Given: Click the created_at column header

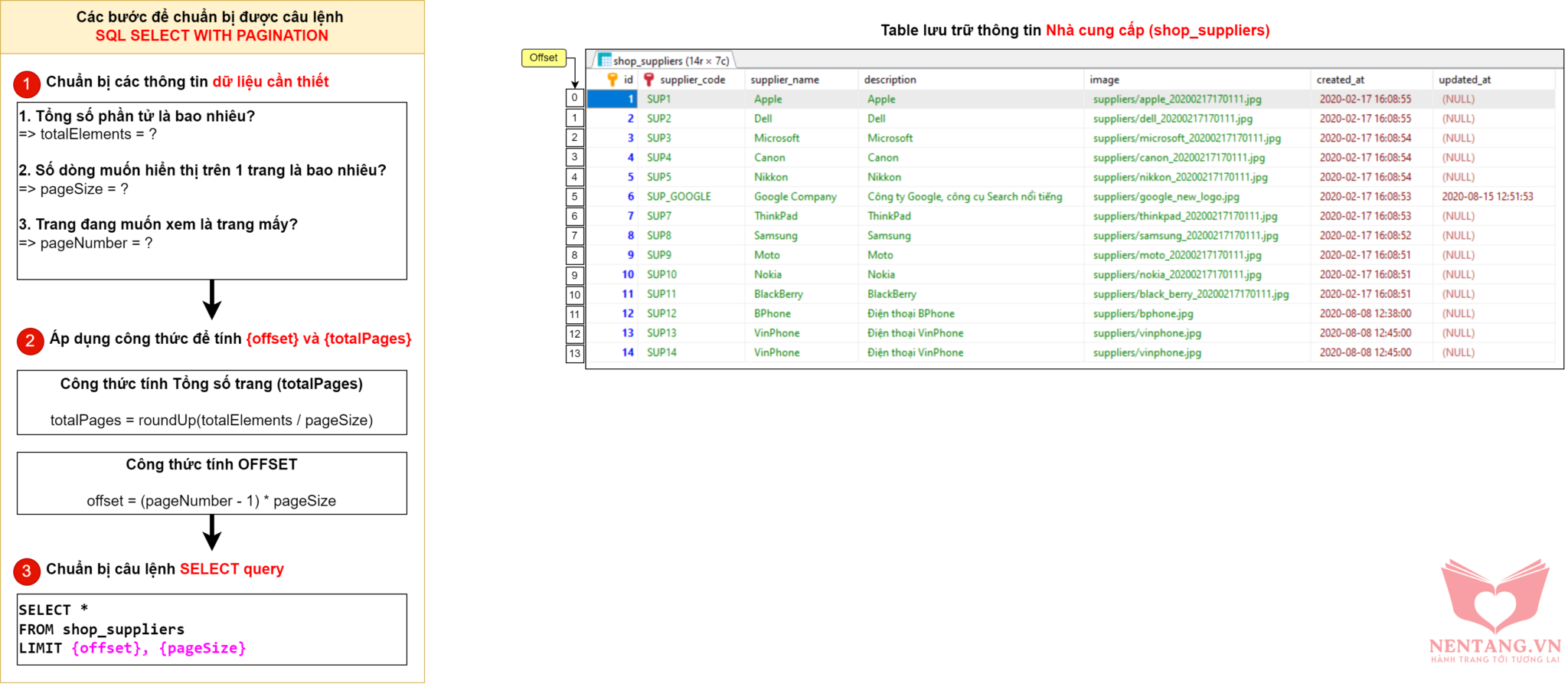Looking at the screenshot, I should (1340, 80).
